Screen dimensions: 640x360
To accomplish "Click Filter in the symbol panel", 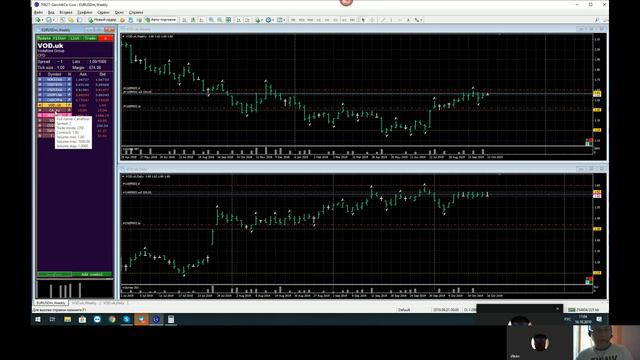I will [59, 38].
